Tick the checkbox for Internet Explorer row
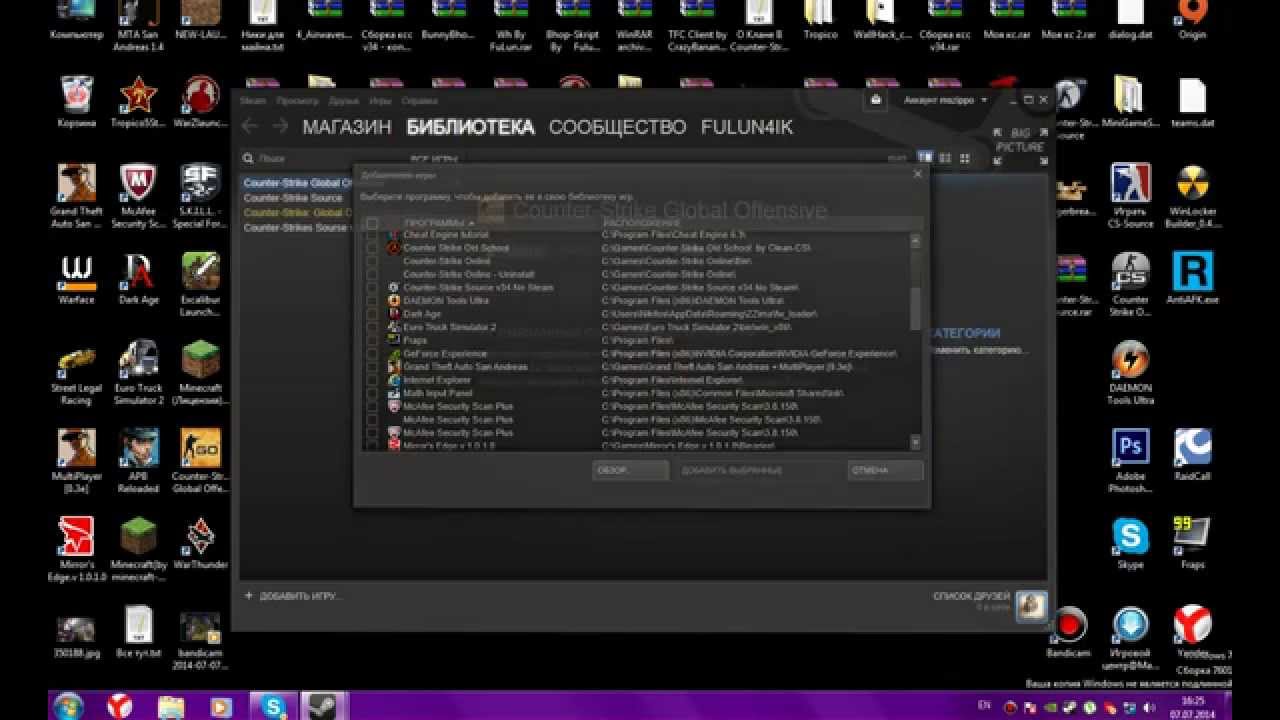Screen dimensions: 1280x720 [x=372, y=380]
